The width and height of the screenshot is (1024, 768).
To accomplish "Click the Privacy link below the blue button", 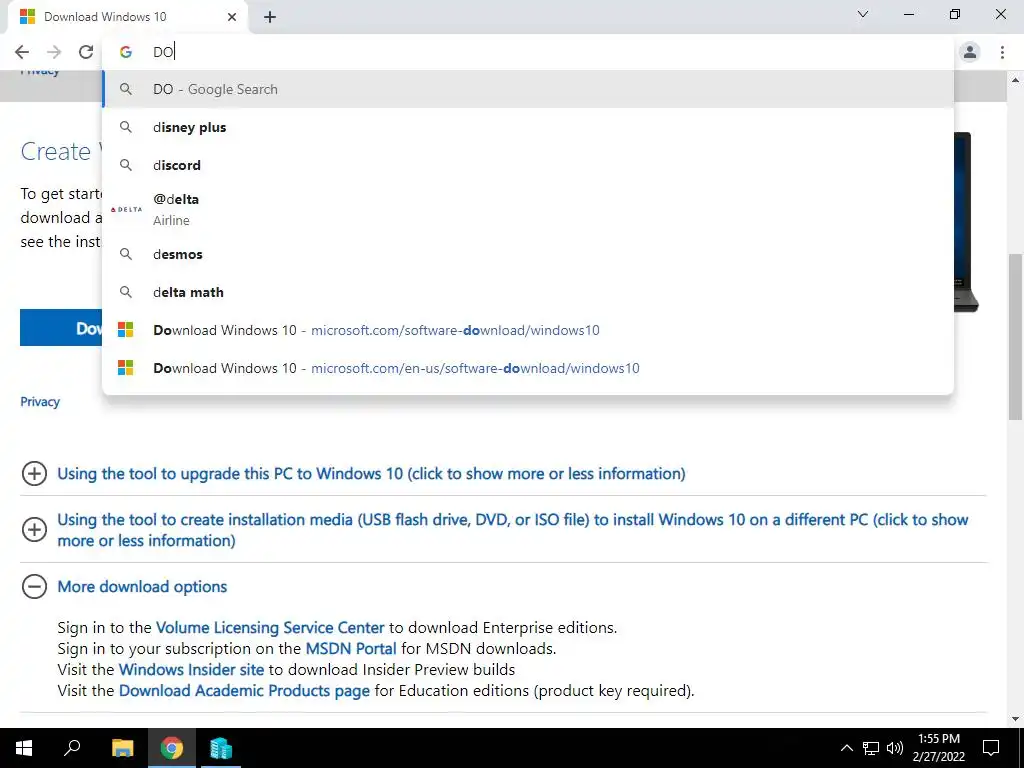I will click(40, 402).
